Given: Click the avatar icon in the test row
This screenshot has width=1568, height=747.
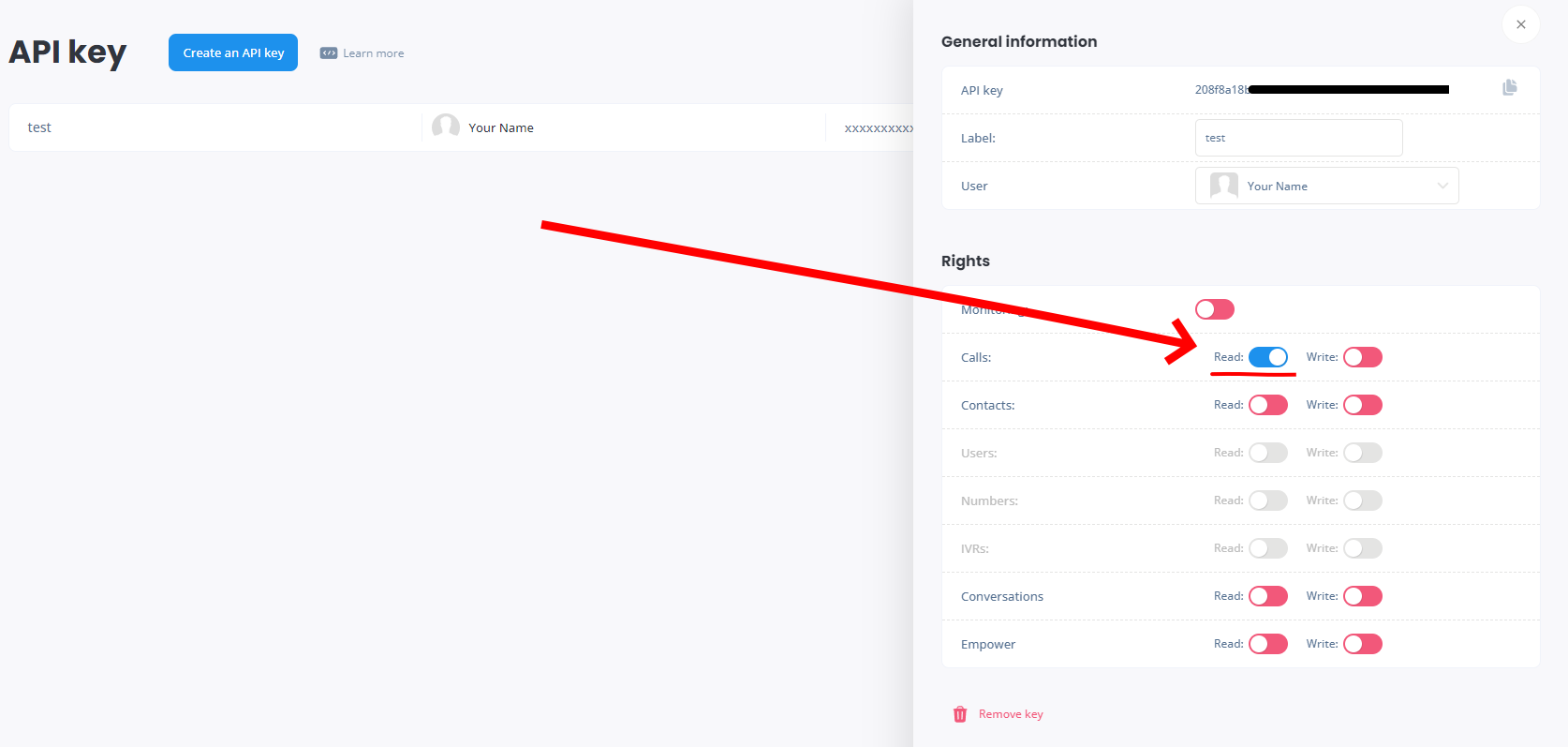Looking at the screenshot, I should 446,127.
